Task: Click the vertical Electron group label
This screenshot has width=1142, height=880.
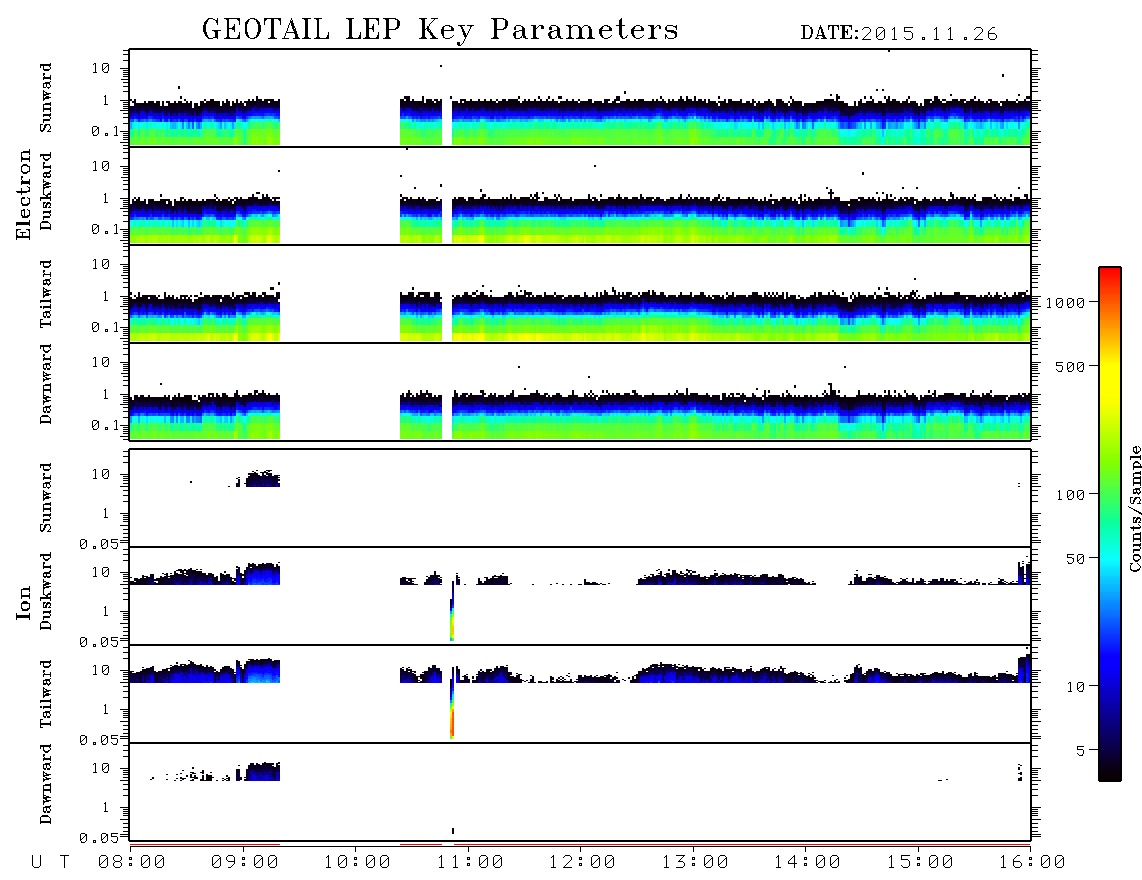Action: pos(23,195)
